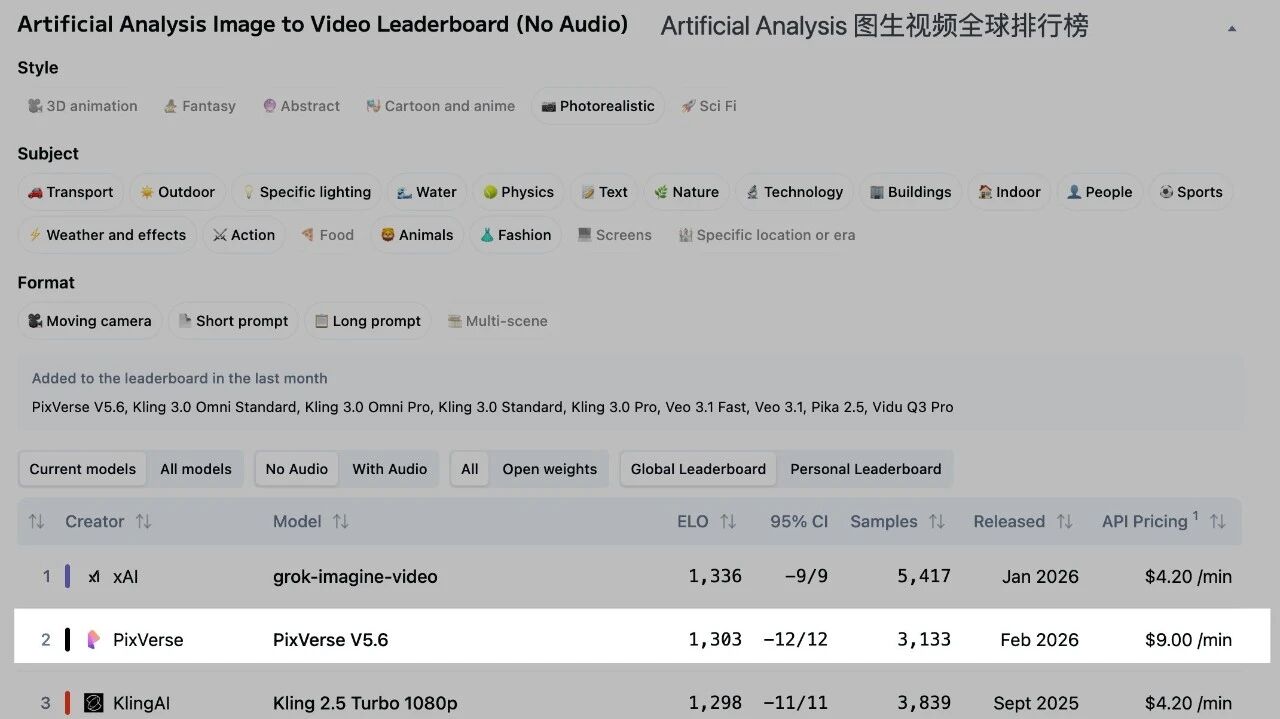Click samples value 5,417
The width and height of the screenshot is (1280, 719).
tap(923, 577)
